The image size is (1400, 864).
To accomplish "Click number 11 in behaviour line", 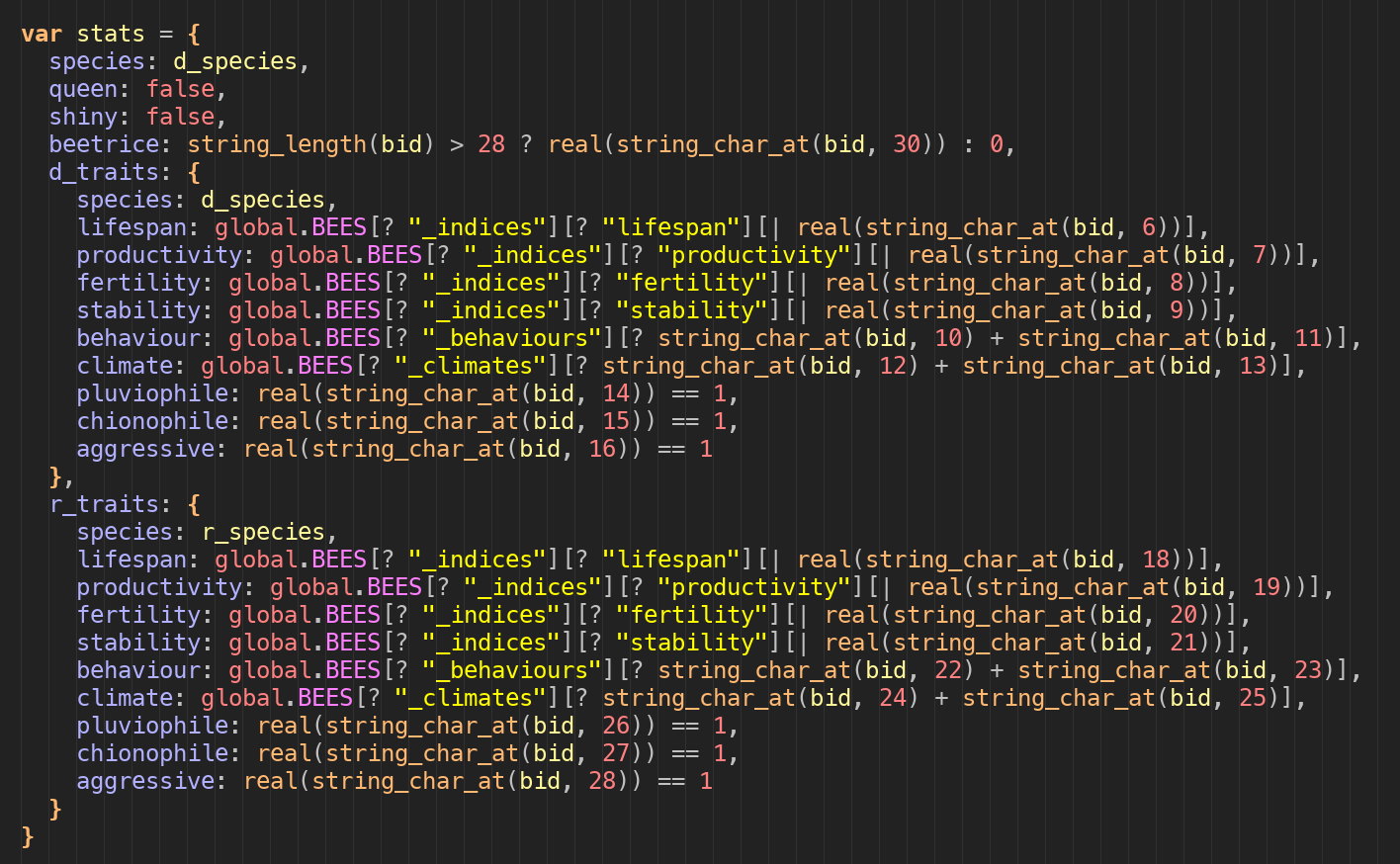I will tap(1308, 338).
